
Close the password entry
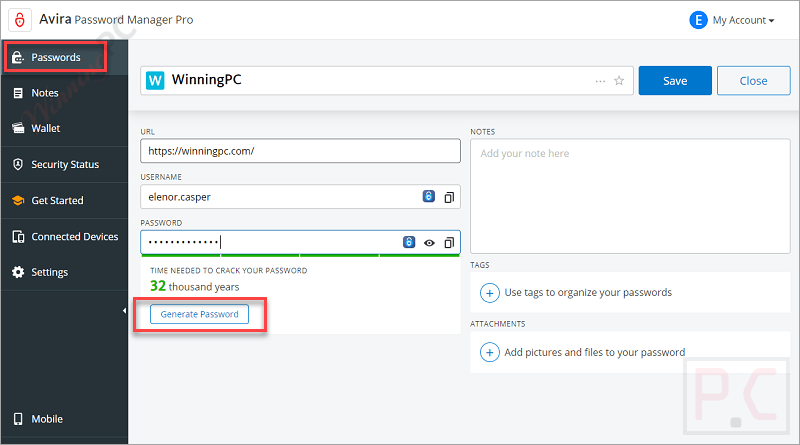pos(754,81)
